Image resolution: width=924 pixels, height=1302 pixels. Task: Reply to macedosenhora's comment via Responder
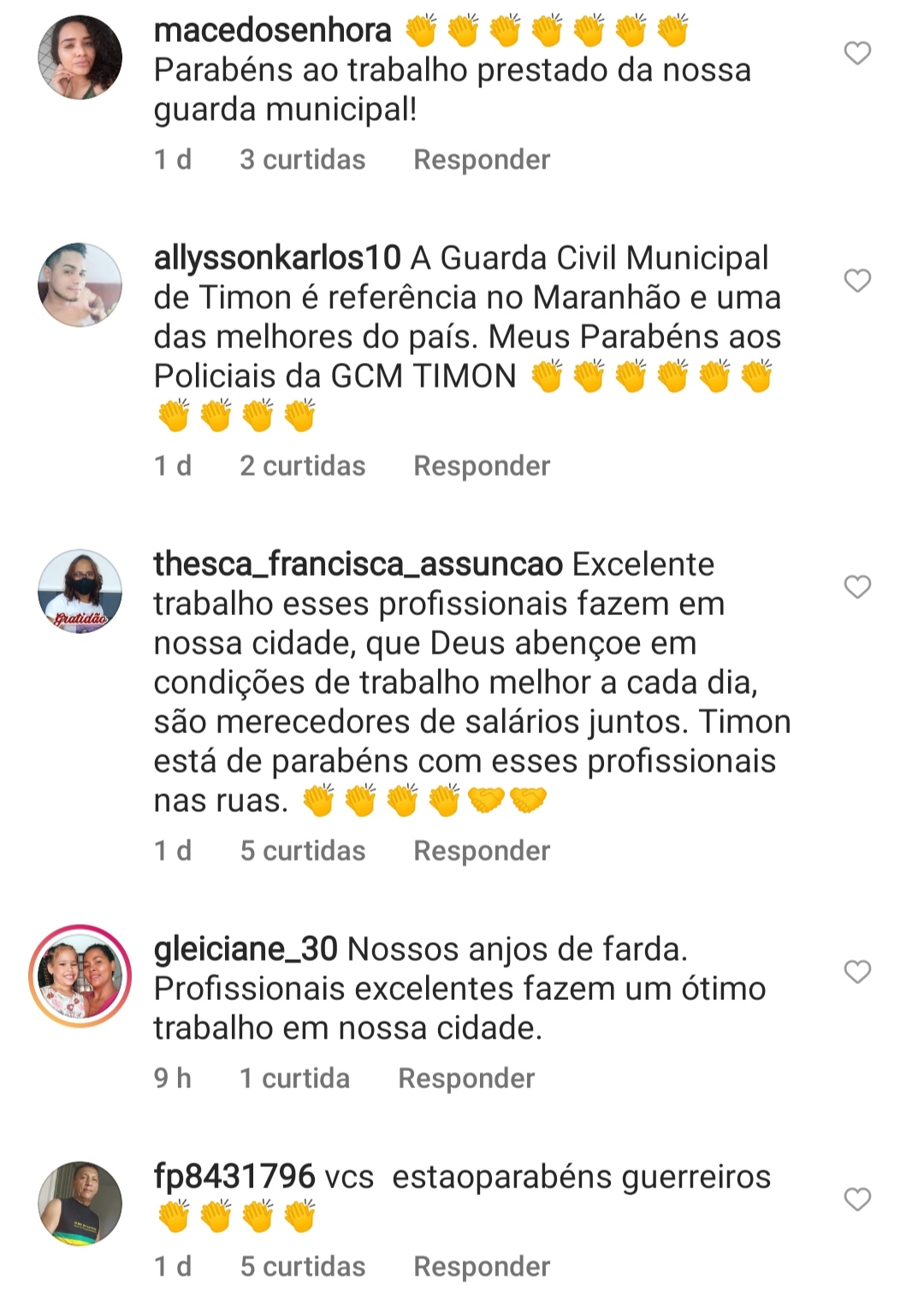[482, 160]
